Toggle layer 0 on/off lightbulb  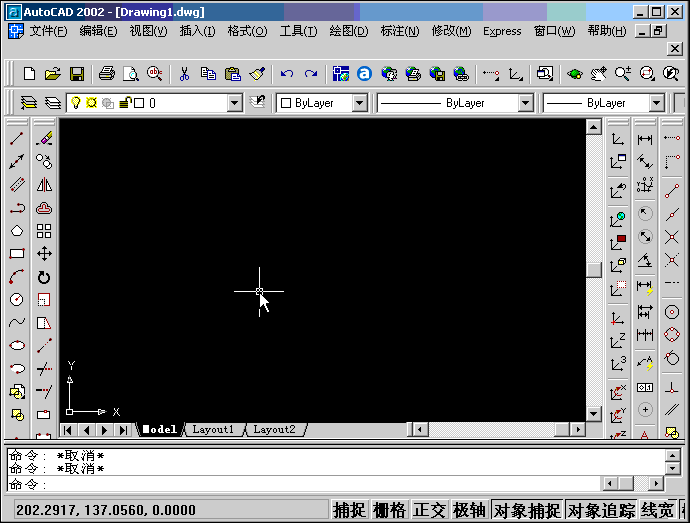(x=76, y=103)
